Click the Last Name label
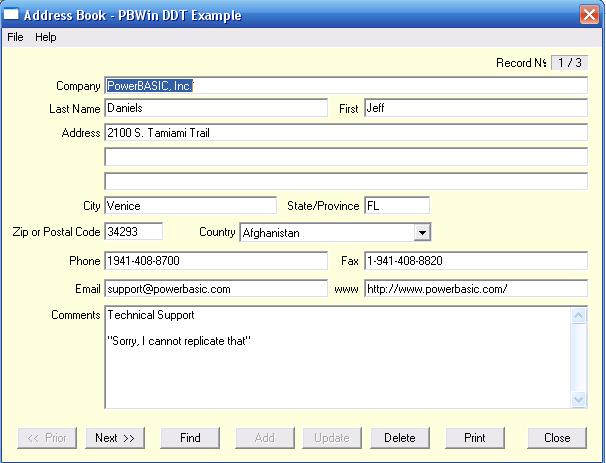Screen dimensions: 606x463 click(x=75, y=109)
